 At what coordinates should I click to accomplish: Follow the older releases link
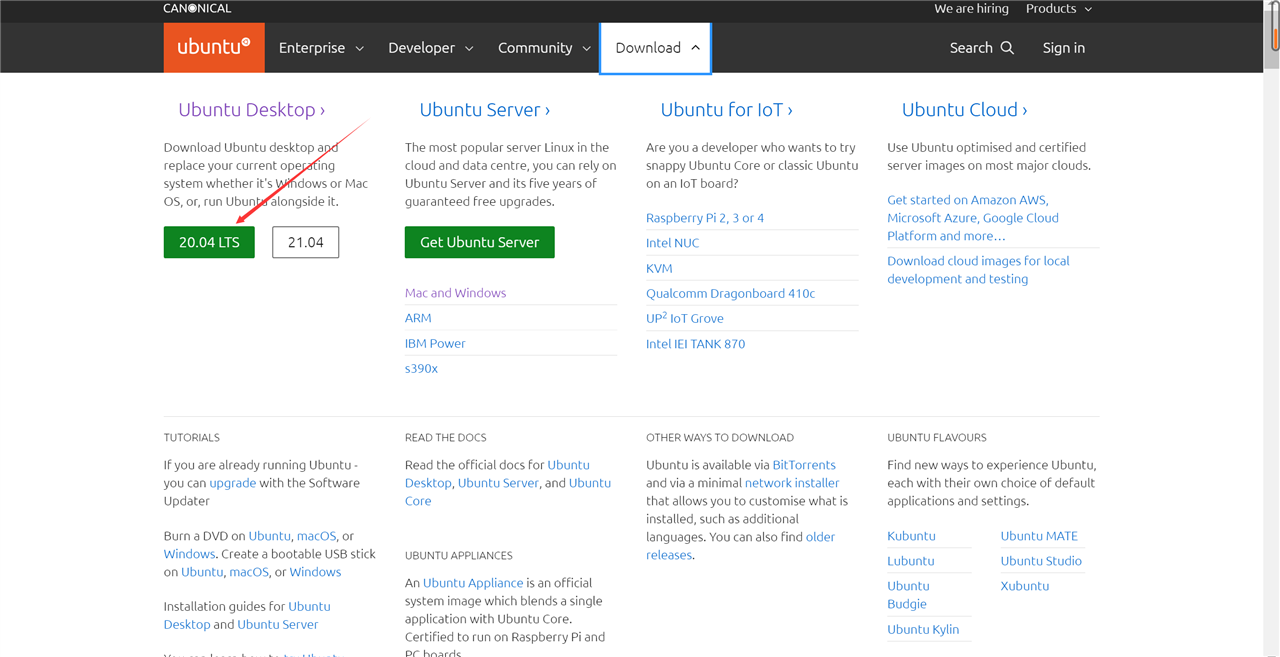740,546
